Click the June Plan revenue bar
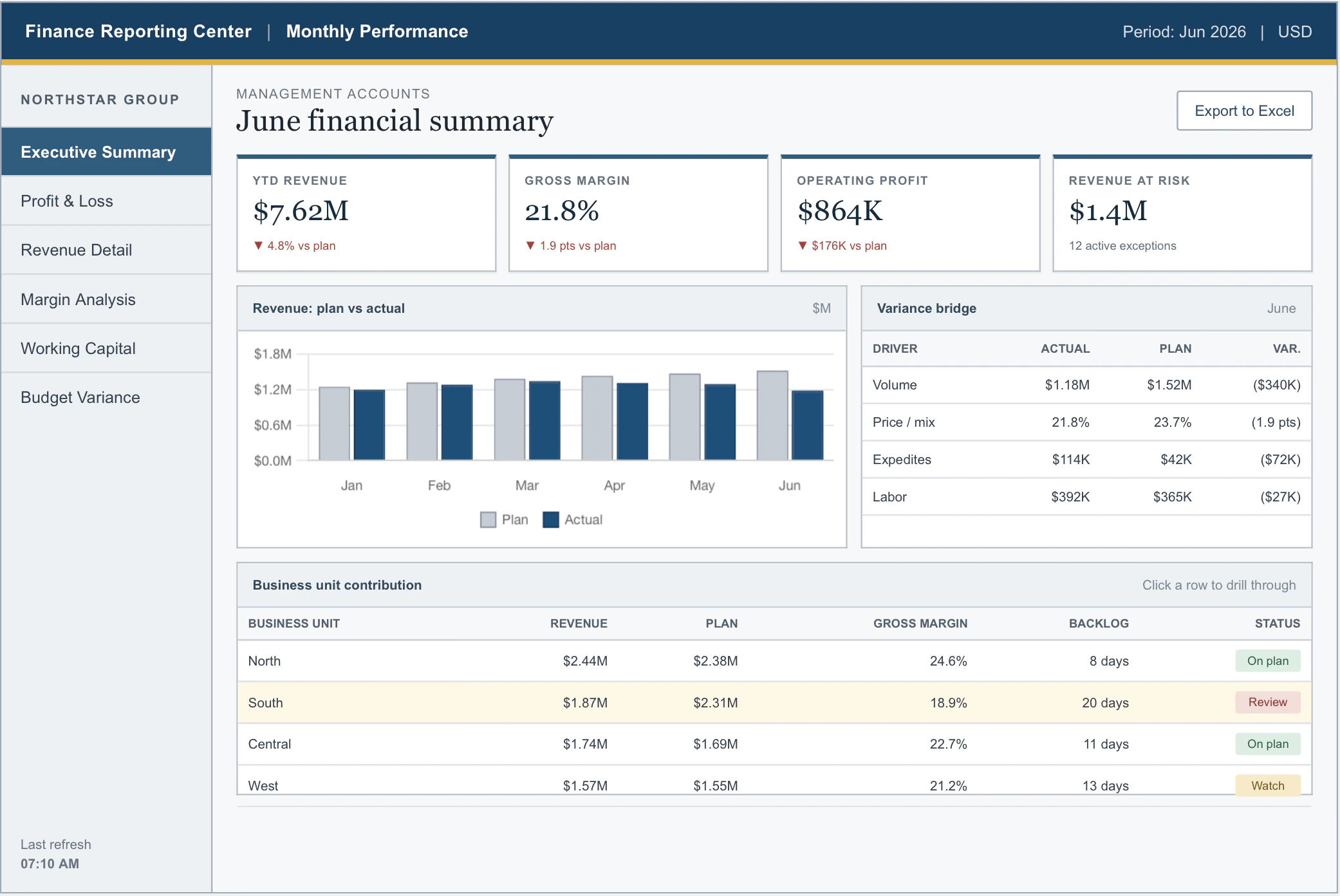The height and width of the screenshot is (896, 1340). pos(772,416)
